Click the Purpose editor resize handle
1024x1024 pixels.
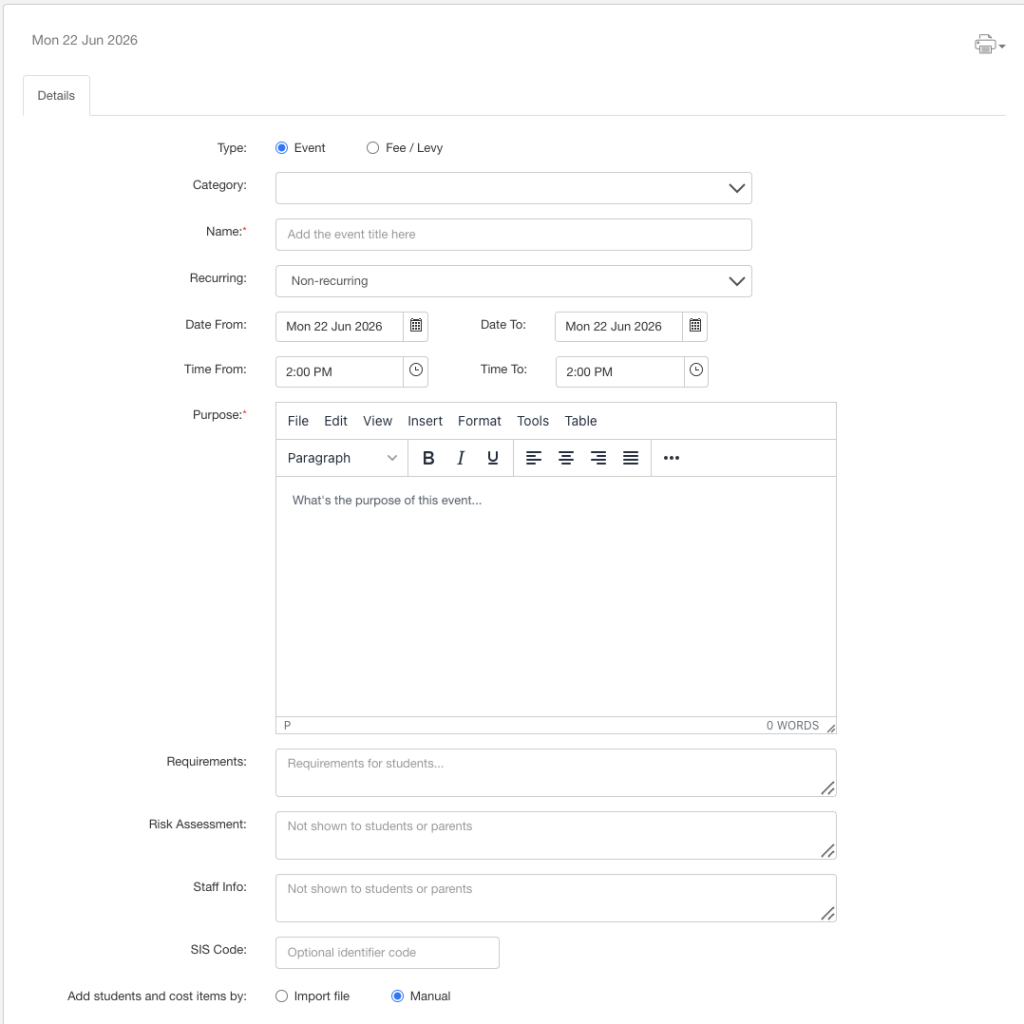tap(830, 728)
